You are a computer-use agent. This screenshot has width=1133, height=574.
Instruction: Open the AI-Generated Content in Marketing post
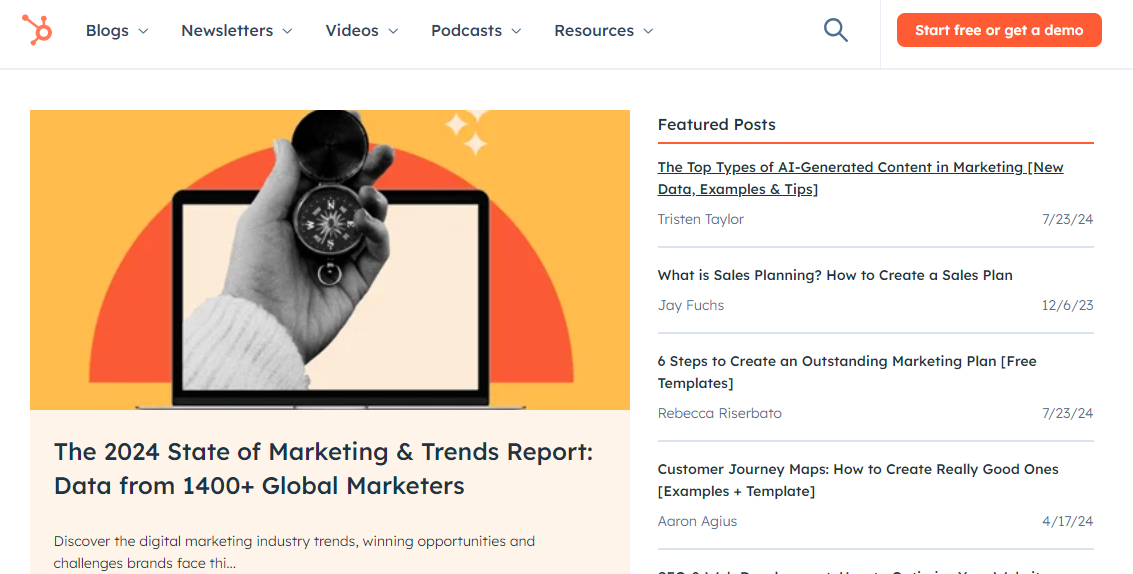[x=860, y=178]
